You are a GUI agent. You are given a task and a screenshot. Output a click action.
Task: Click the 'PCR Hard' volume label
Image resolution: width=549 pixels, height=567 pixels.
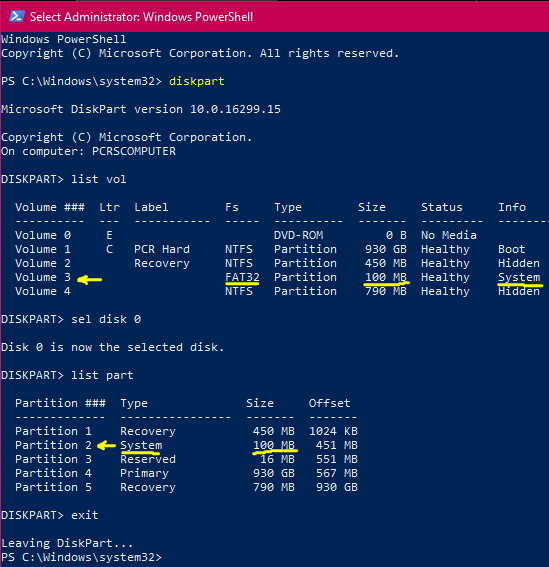pos(162,249)
